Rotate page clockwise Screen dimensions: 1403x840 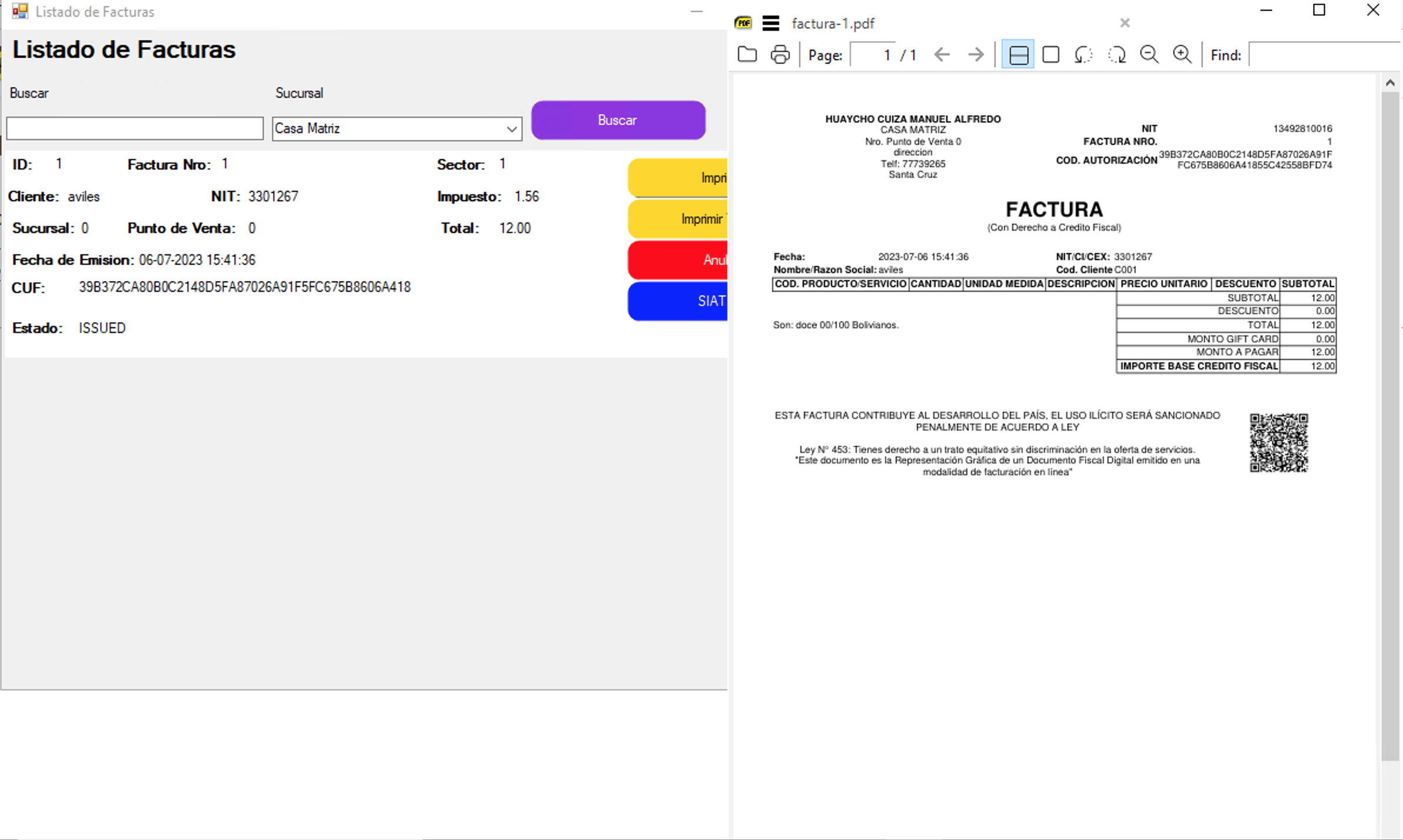click(1116, 55)
